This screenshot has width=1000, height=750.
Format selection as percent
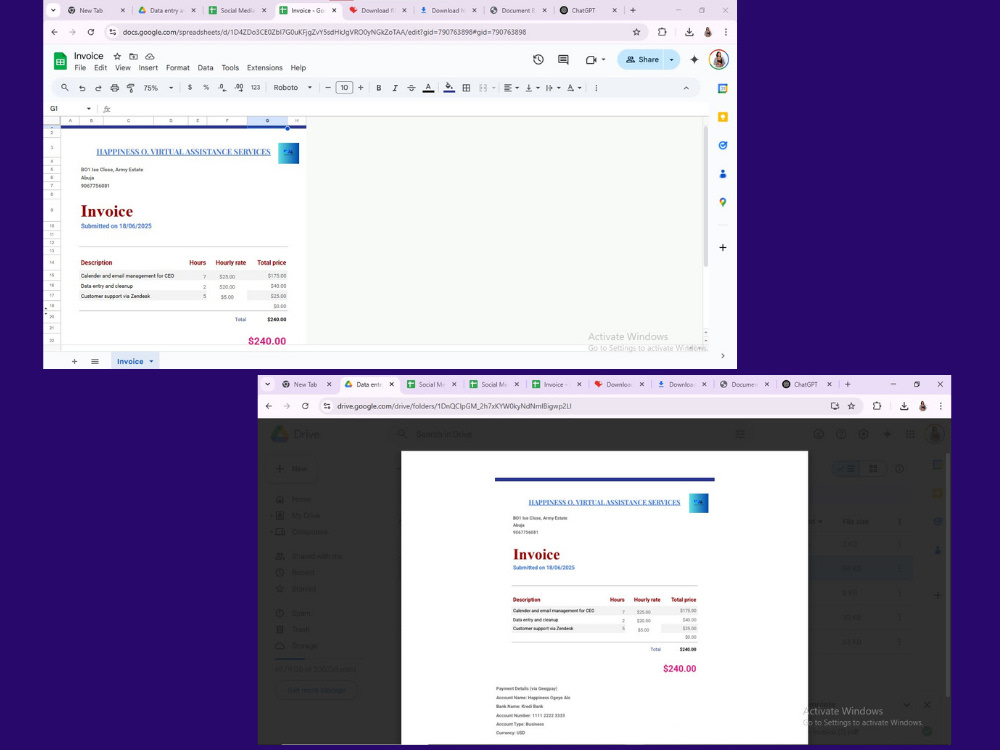[x=206, y=88]
